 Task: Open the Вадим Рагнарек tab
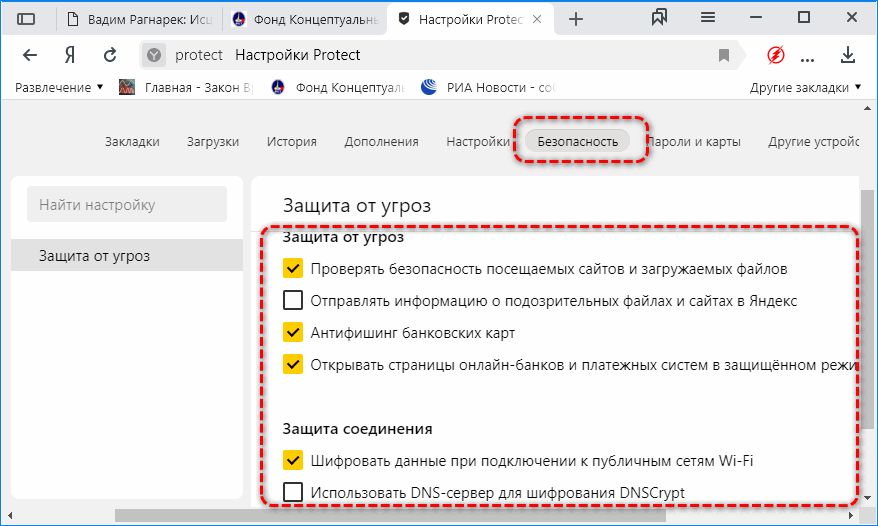[139, 20]
